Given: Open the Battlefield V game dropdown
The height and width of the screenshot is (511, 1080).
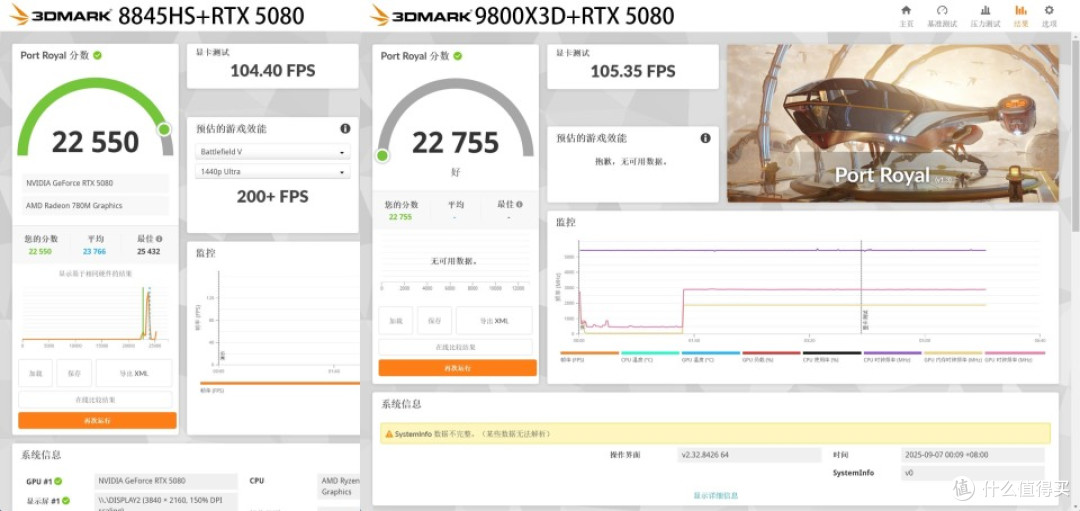Looking at the screenshot, I should [272, 152].
